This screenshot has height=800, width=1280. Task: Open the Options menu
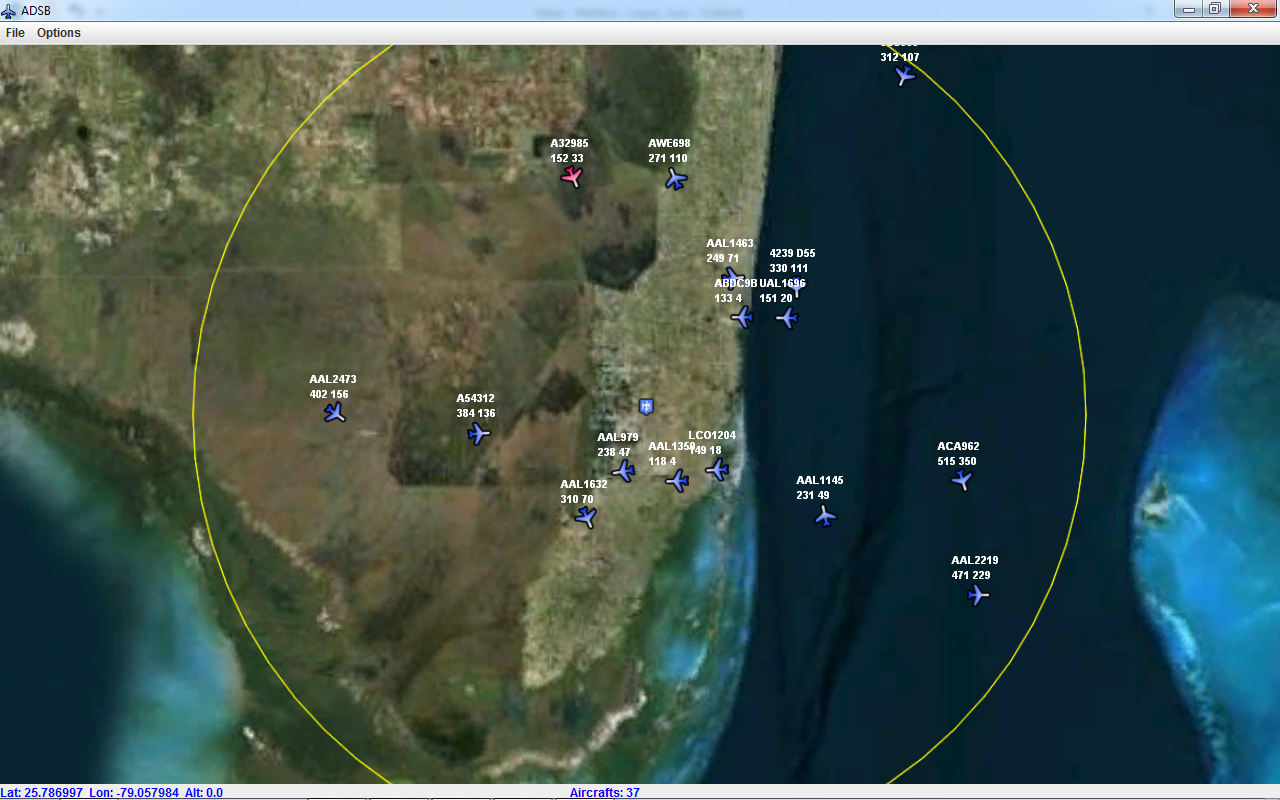[x=59, y=33]
